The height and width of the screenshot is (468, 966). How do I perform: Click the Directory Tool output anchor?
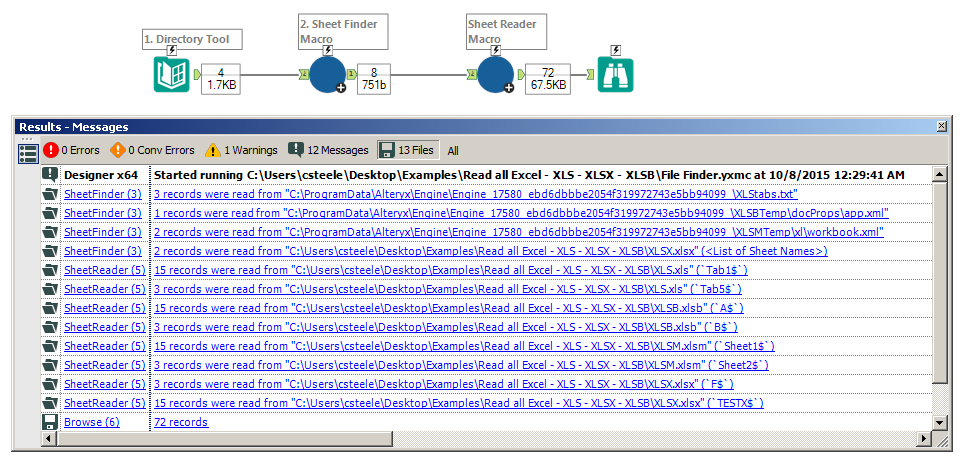tap(197, 75)
